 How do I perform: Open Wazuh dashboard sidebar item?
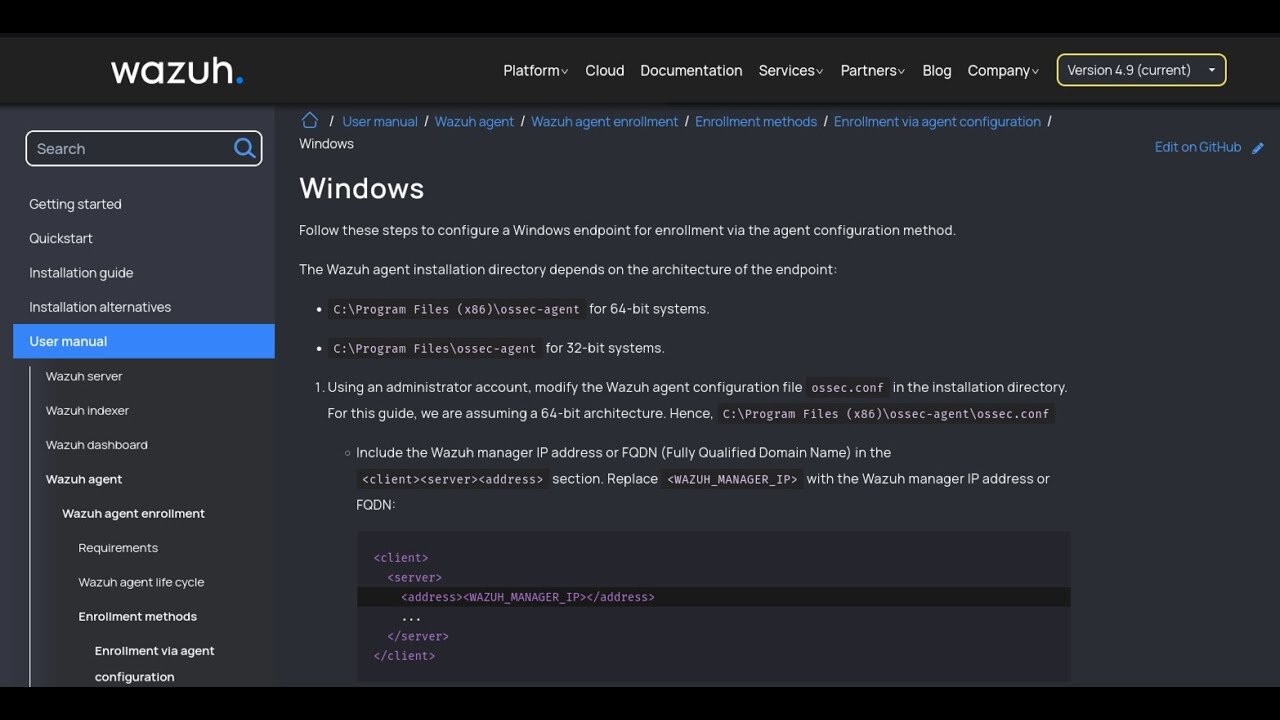96,445
